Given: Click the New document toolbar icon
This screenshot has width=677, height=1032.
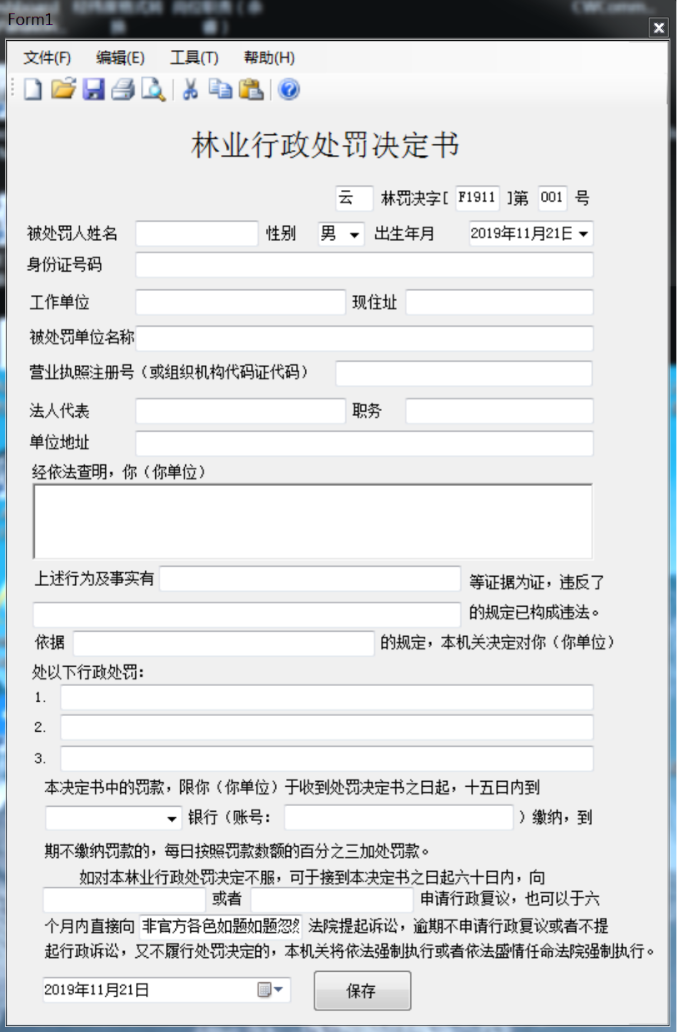Looking at the screenshot, I should pyautogui.click(x=33, y=90).
